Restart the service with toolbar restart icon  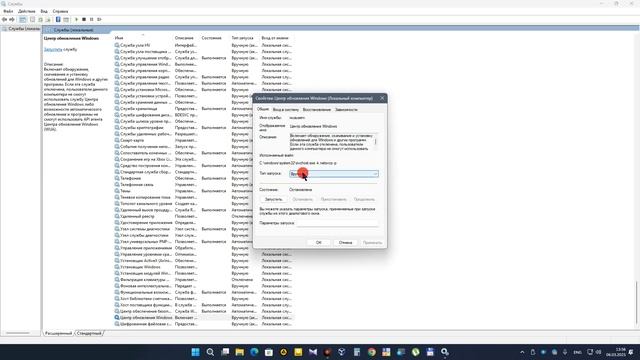pos(99,19)
